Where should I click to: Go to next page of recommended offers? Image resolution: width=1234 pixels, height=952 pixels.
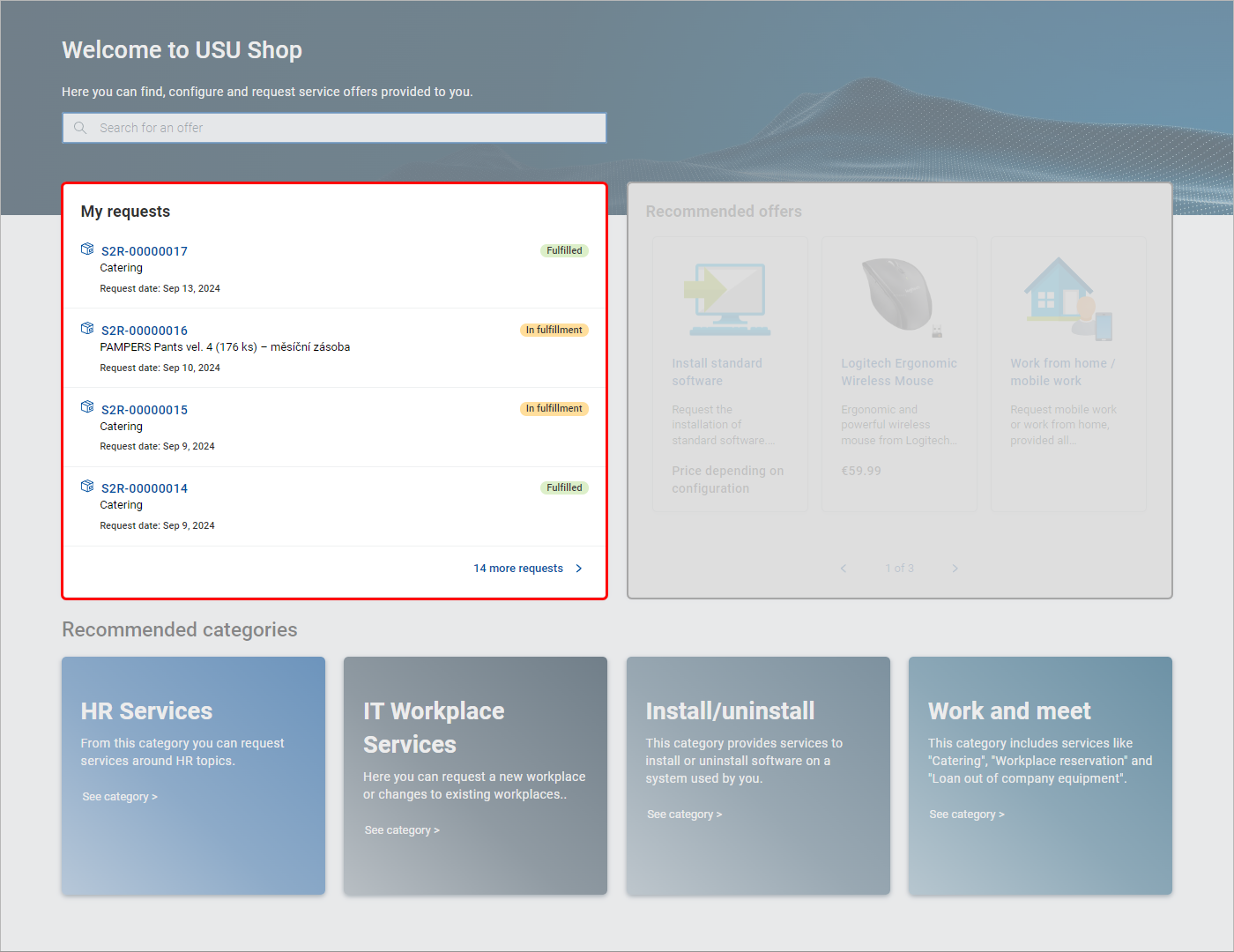tap(955, 569)
